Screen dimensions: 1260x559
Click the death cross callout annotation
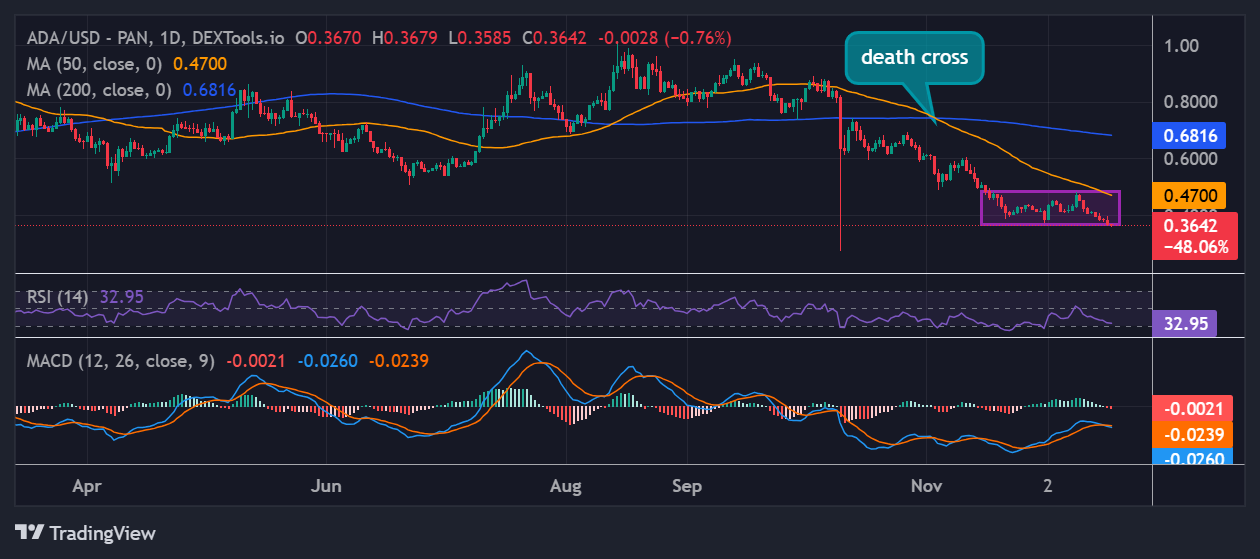pyautogui.click(x=914, y=57)
